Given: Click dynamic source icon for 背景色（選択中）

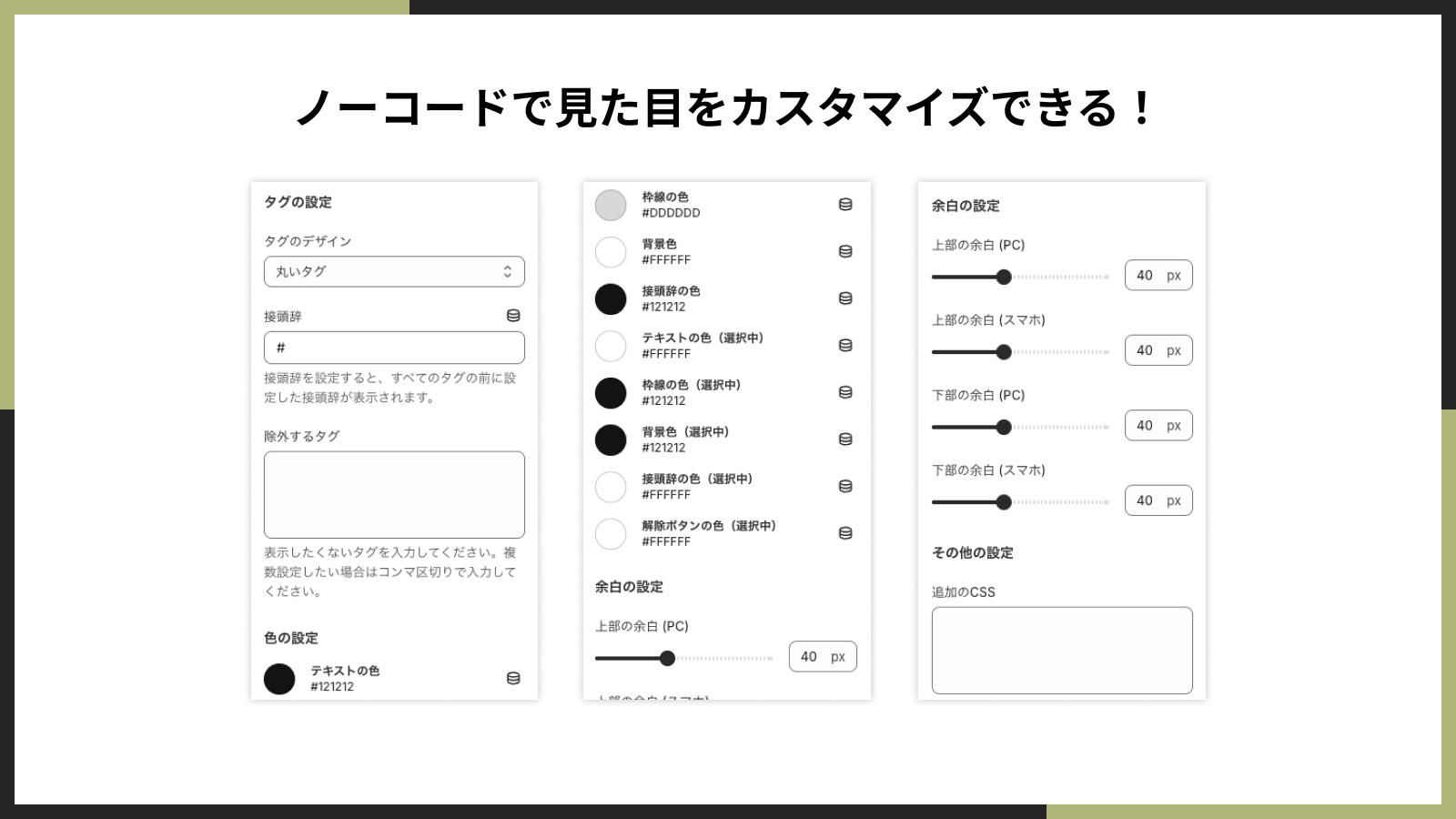Looking at the screenshot, I should (844, 440).
